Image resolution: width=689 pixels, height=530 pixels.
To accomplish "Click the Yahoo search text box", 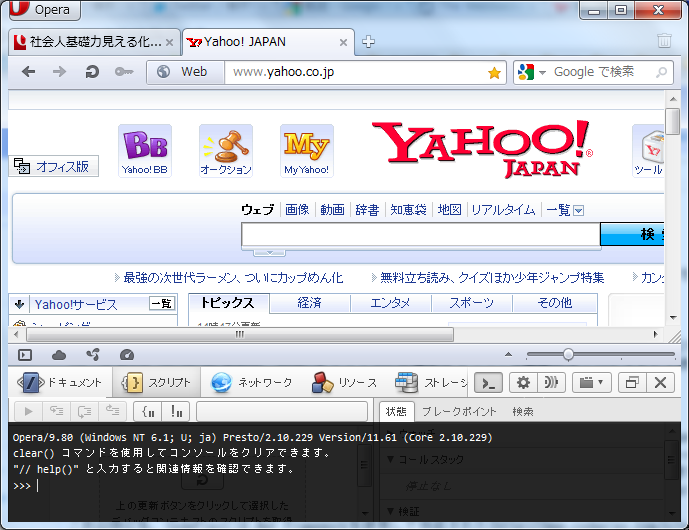I will click(x=421, y=235).
